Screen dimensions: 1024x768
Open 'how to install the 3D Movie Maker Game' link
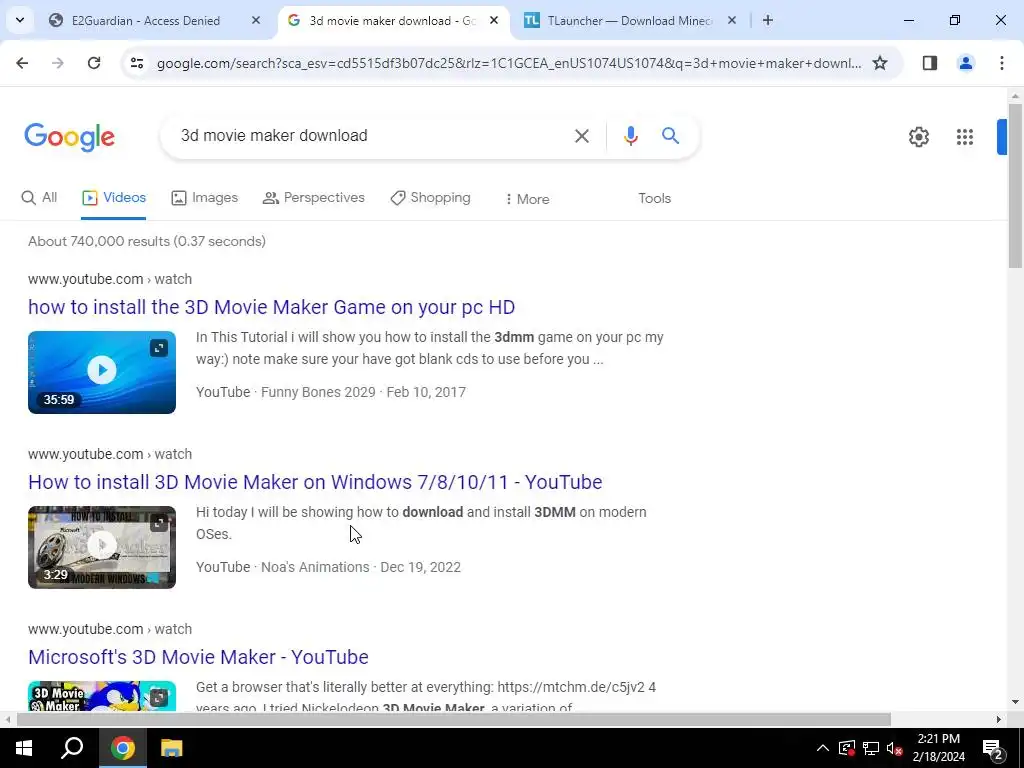click(272, 307)
